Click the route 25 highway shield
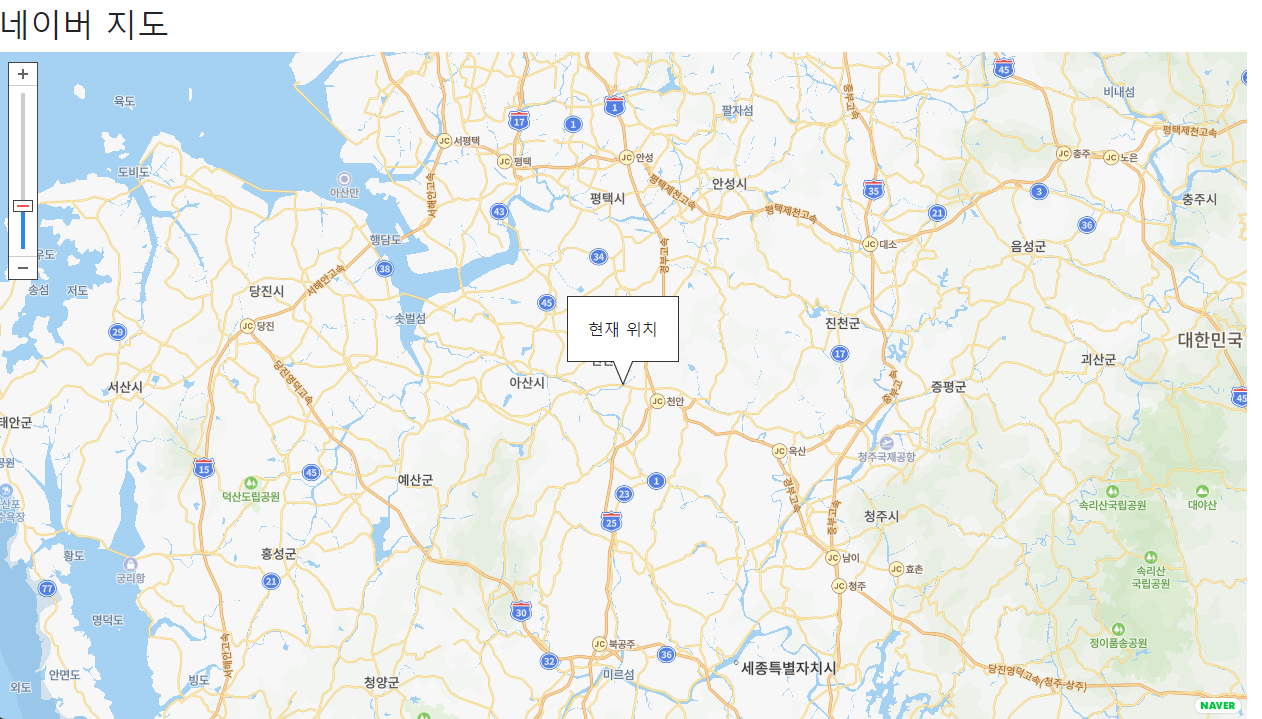 (611, 521)
